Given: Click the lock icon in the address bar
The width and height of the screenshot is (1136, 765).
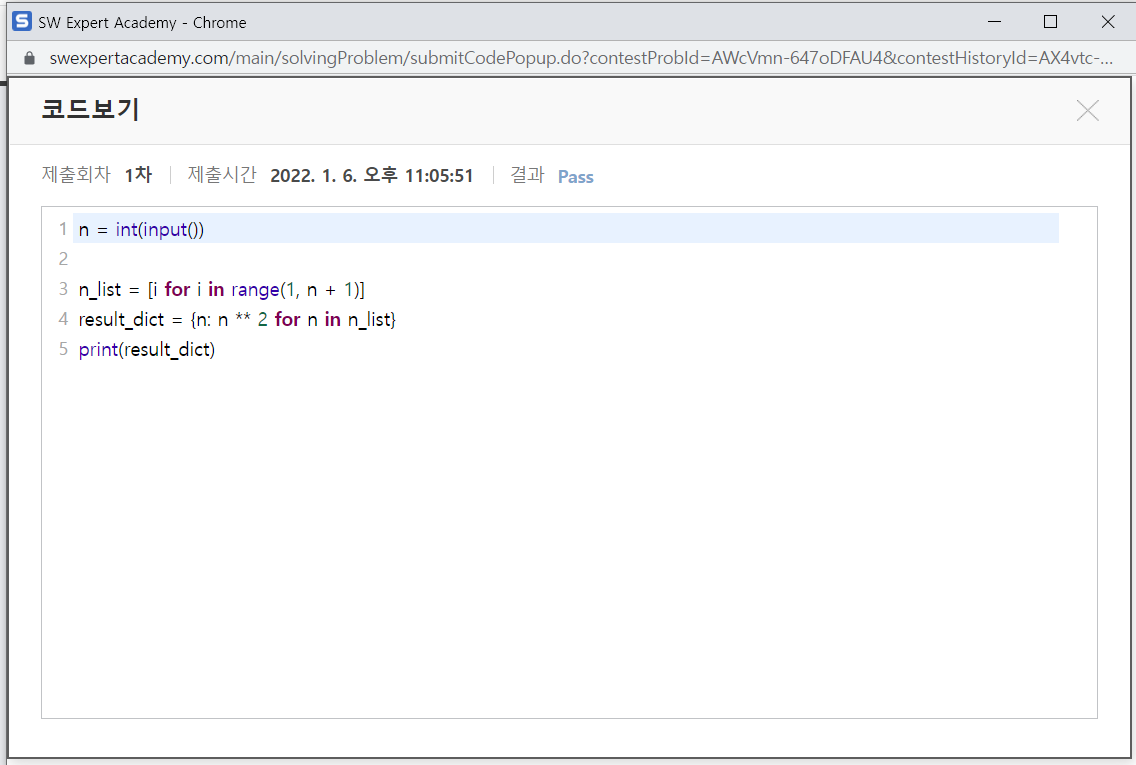Looking at the screenshot, I should [29, 58].
